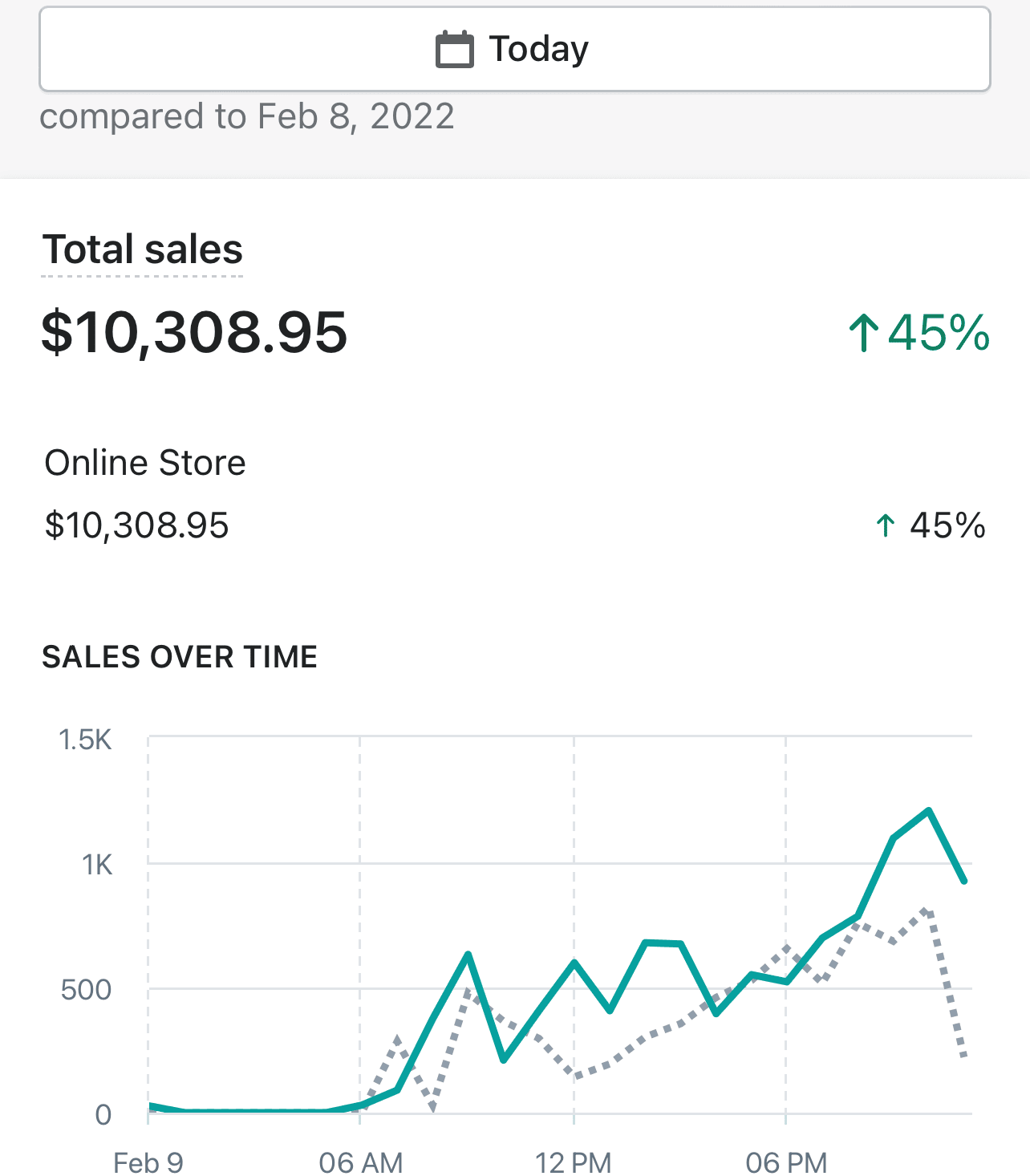
Task: Click the 1.5K label on the vertical axis
Action: pos(85,740)
